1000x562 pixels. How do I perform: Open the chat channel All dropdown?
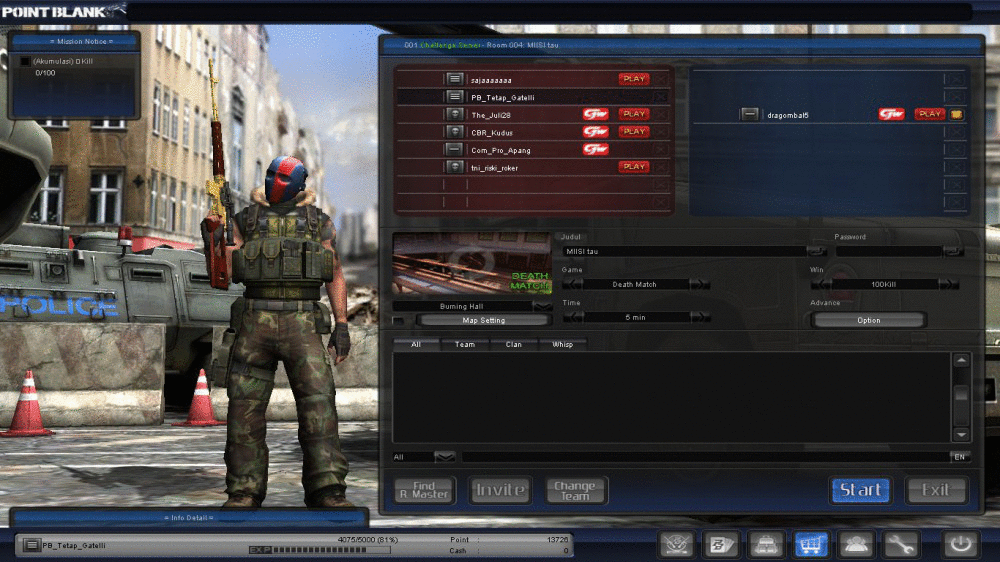[x=445, y=457]
